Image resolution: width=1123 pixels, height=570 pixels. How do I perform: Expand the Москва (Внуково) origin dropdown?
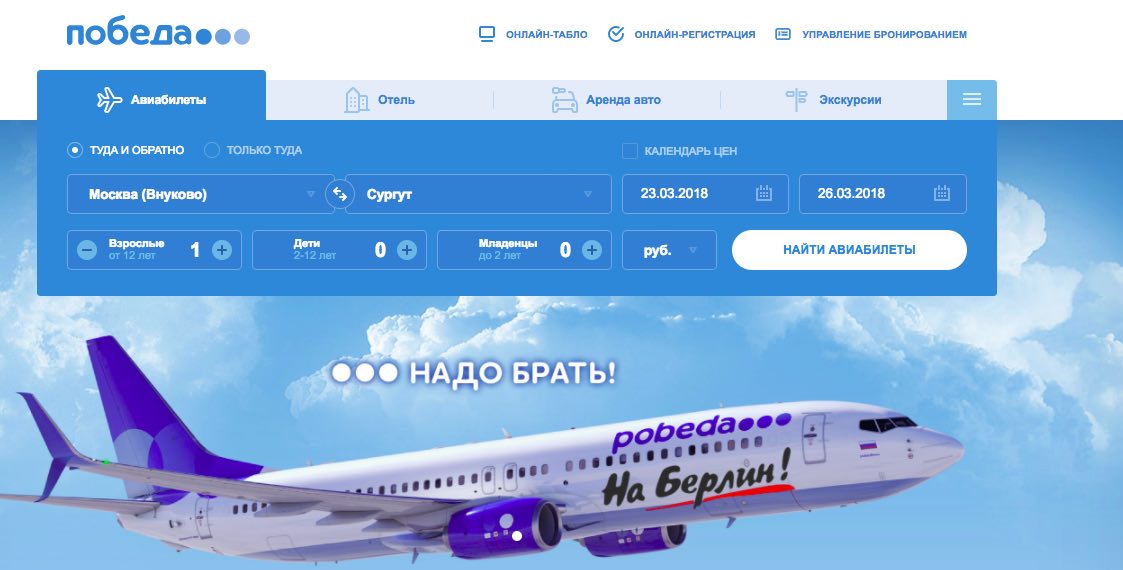point(201,194)
